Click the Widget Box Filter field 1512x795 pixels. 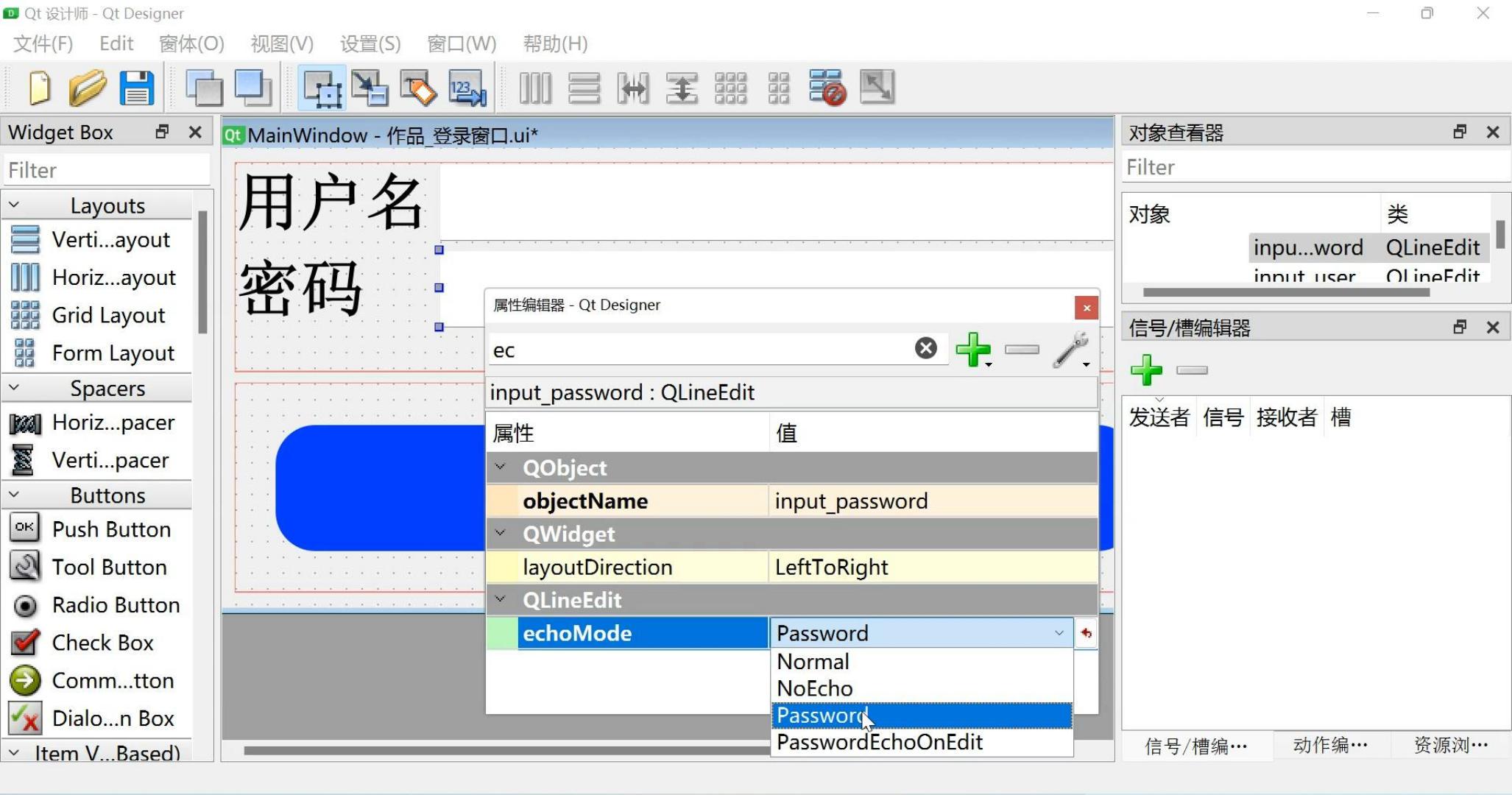tap(107, 170)
